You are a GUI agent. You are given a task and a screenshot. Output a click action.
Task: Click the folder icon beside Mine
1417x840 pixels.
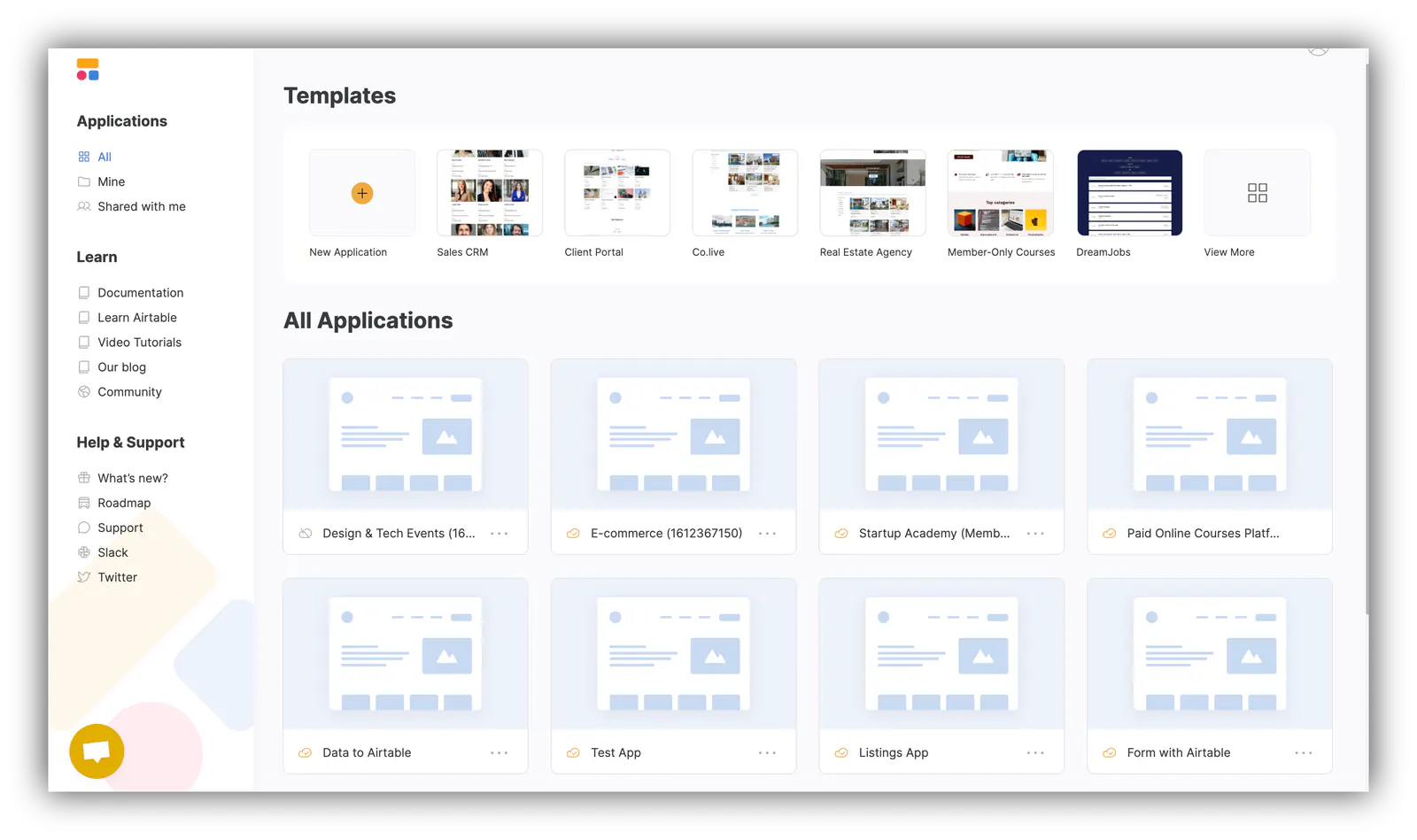84,181
